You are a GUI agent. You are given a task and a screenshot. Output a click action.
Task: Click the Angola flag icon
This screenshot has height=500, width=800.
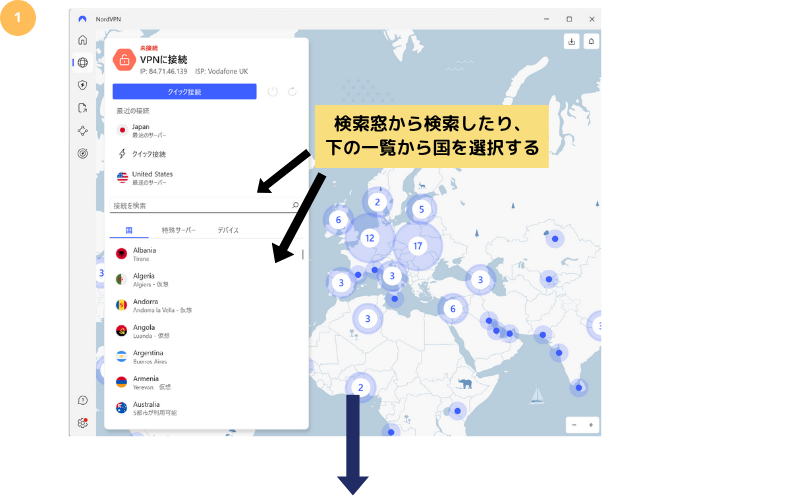(121, 331)
